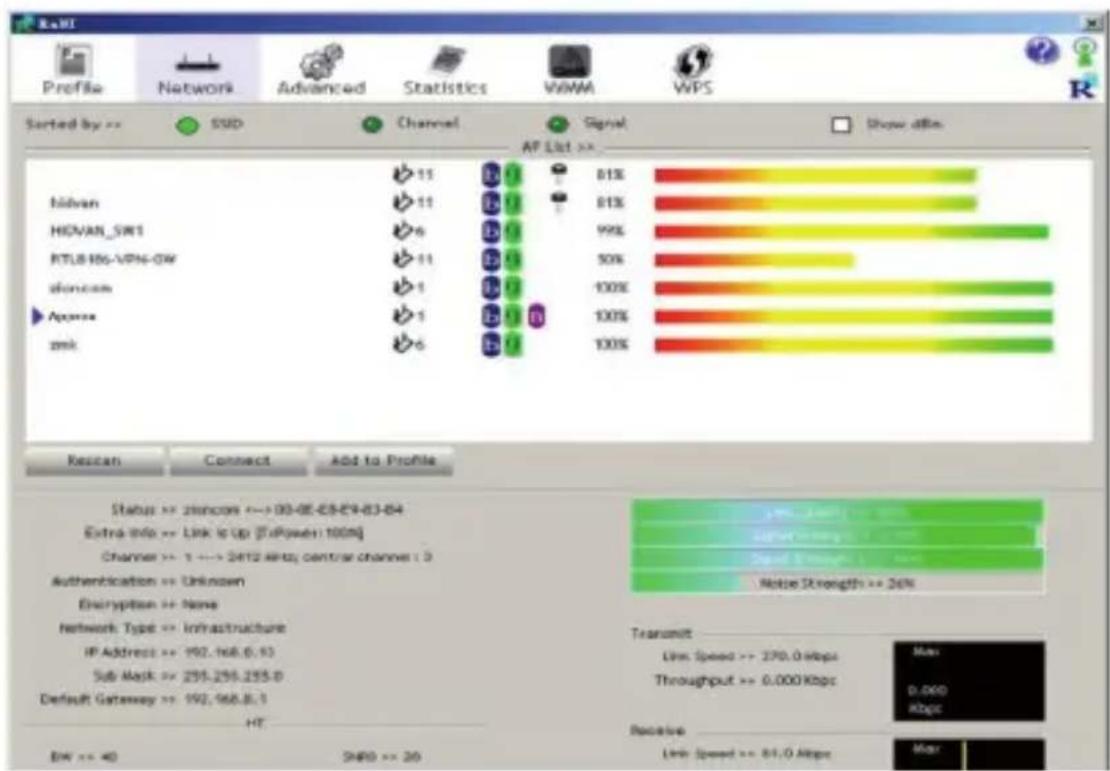The image size is (1110, 771).
Task: Select the zmk network row
Action: pyautogui.click(x=556, y=345)
